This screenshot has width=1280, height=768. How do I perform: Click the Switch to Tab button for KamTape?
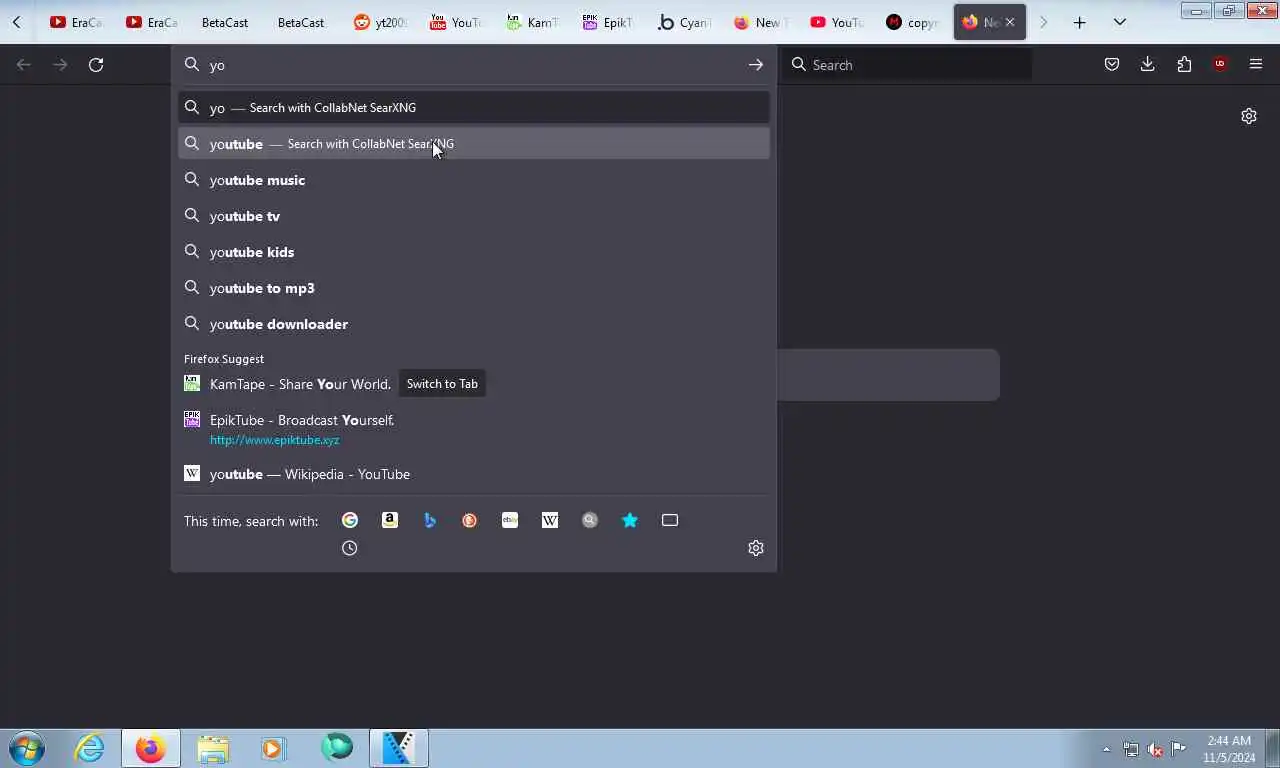pyautogui.click(x=442, y=384)
